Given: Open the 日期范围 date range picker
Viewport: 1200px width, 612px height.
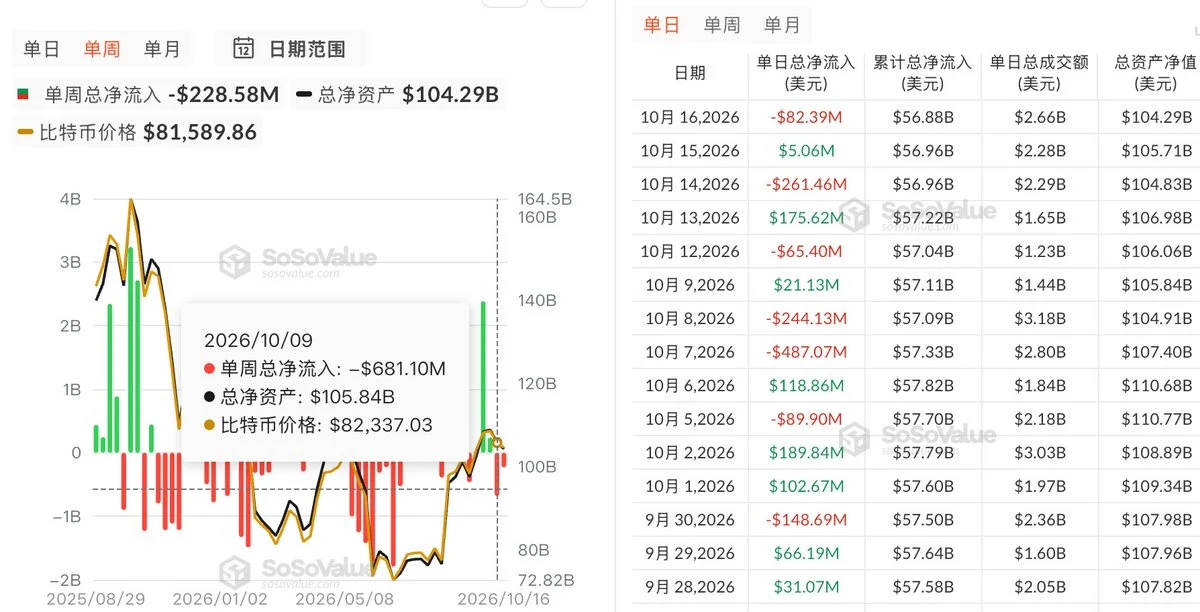Looking at the screenshot, I should click(x=289, y=48).
